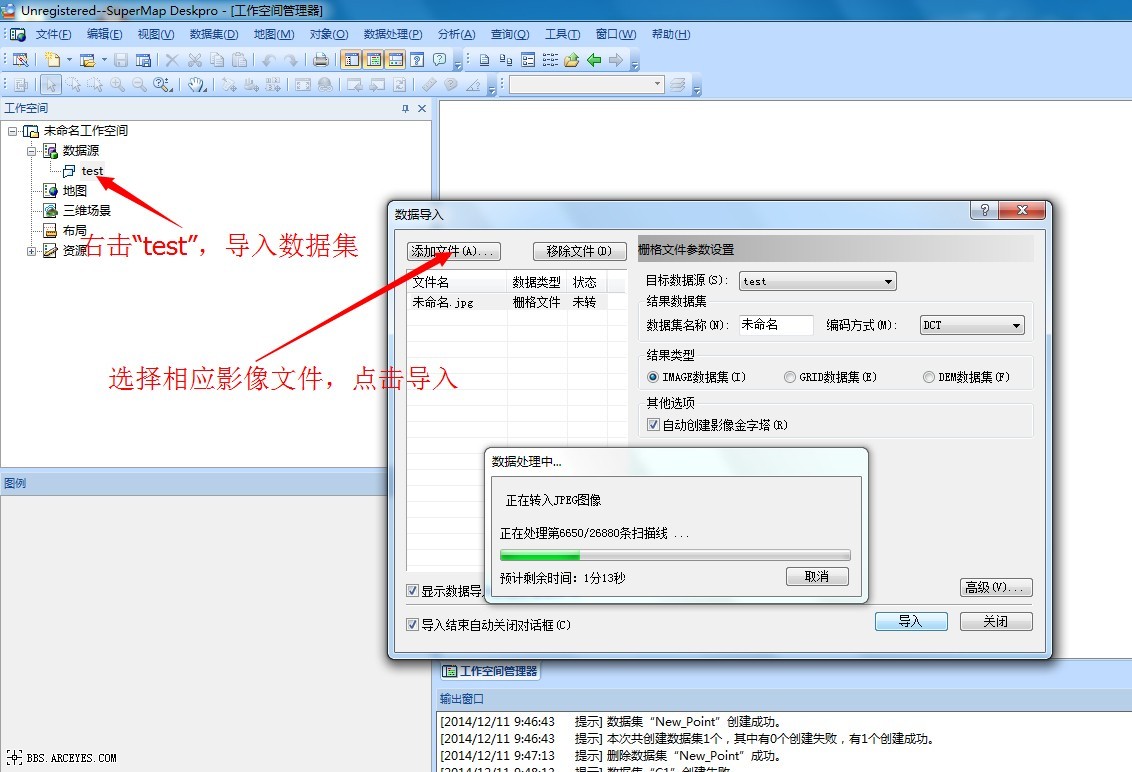Toggle the workspace manager panel icon
Screen dimensions: 1132x772
click(352, 60)
